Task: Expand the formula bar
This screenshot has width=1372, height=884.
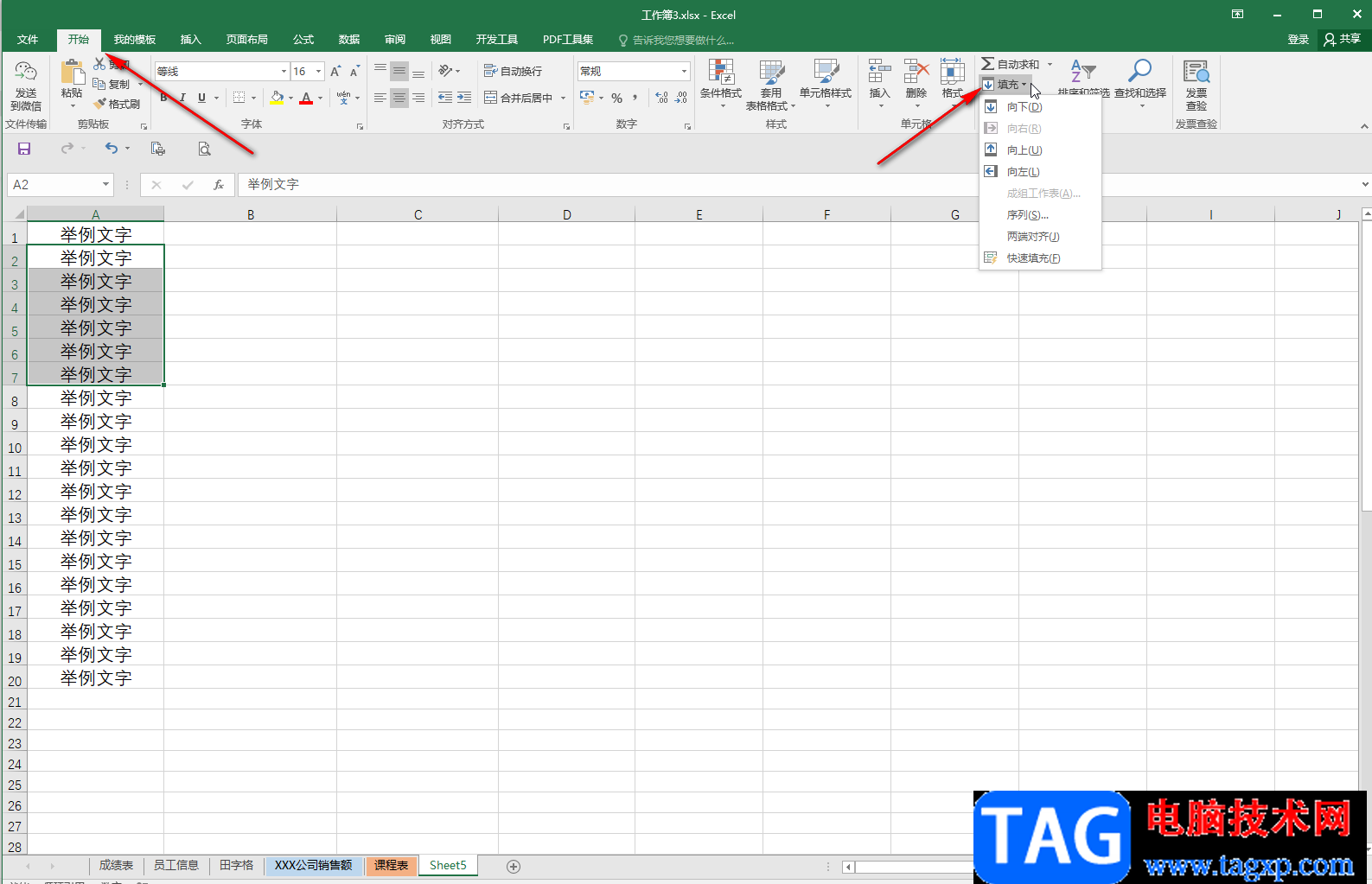Action: [1365, 184]
